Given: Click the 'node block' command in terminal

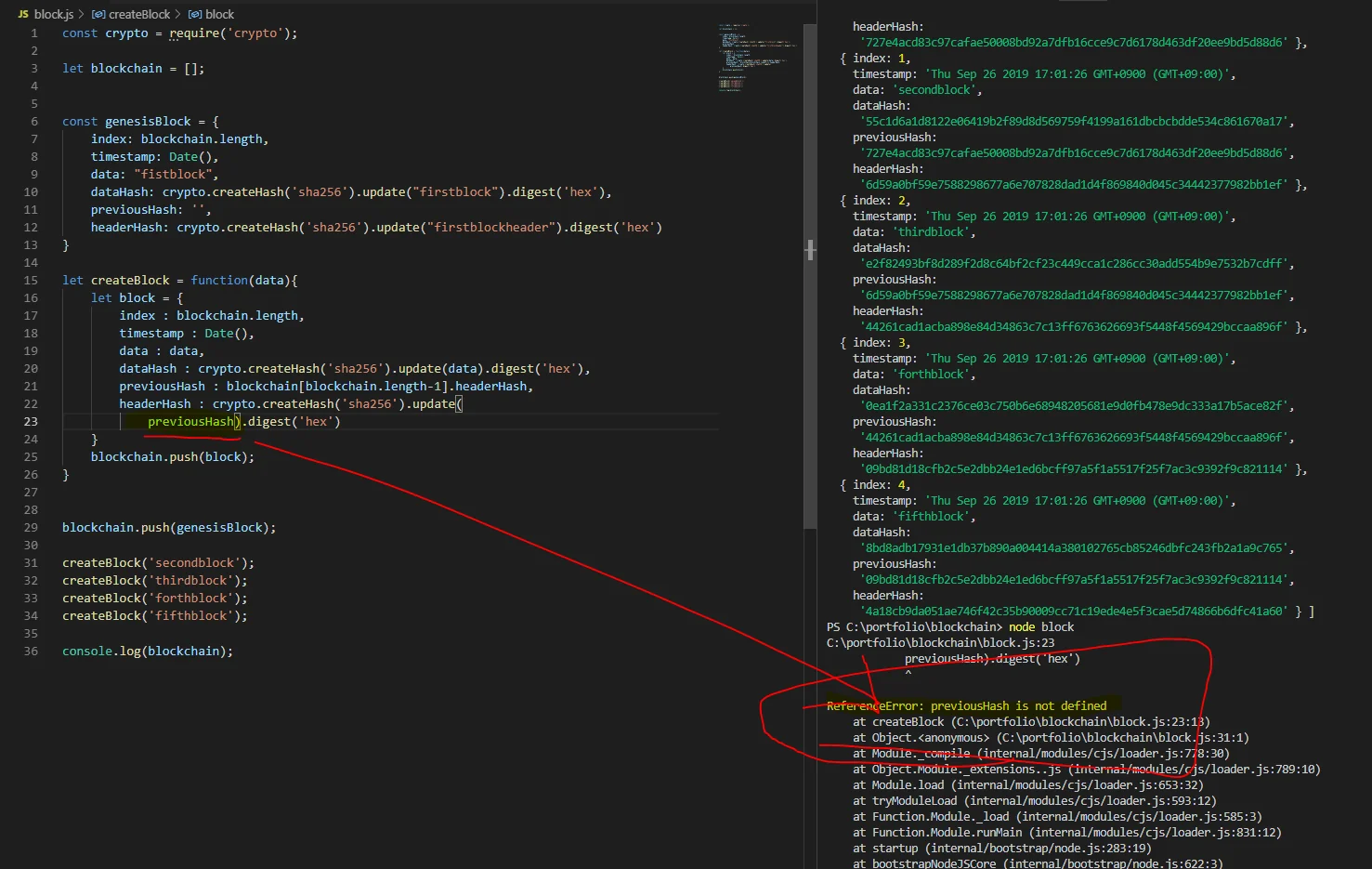Looking at the screenshot, I should pos(1040,627).
